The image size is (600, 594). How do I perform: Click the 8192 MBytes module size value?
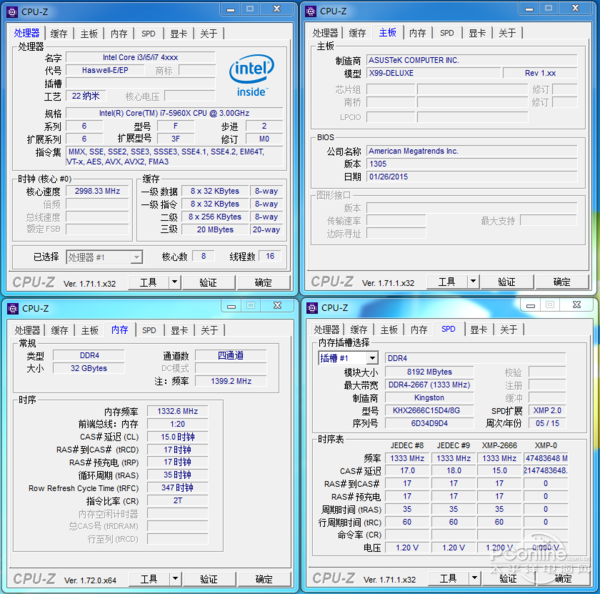click(429, 372)
